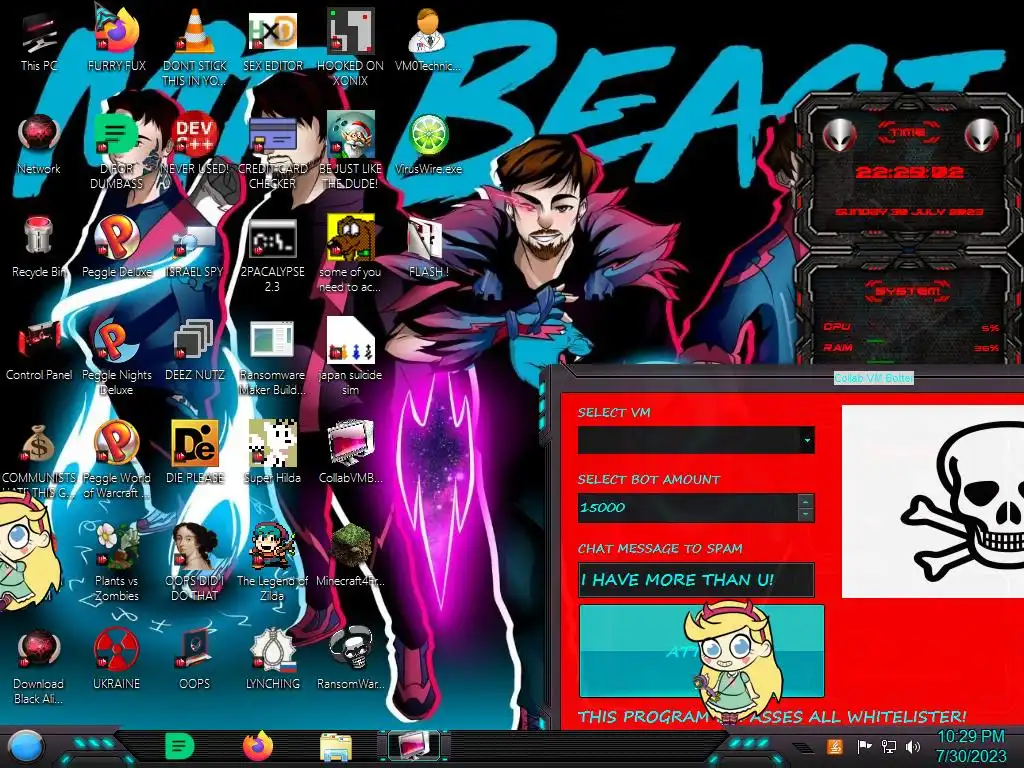
Task: Open Action Center flag tray icon
Action: (864, 746)
